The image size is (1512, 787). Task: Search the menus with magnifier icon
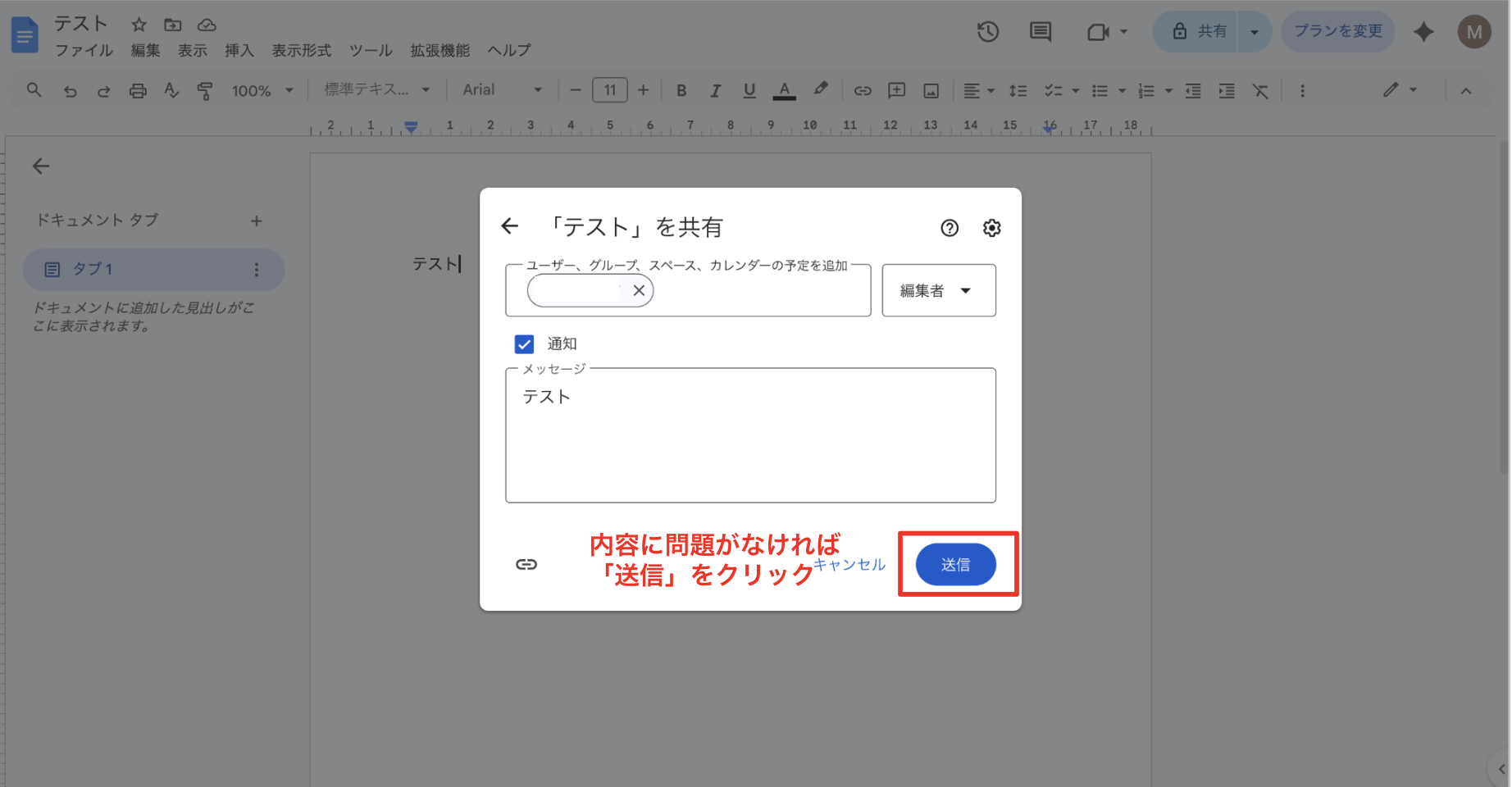pos(34,90)
